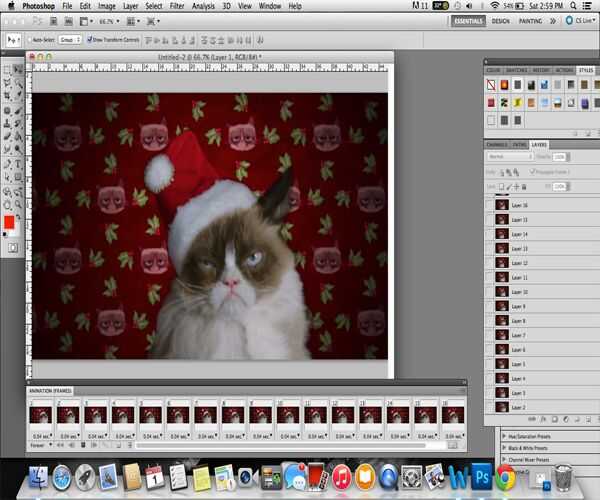Play the frame animation
Viewport: 600px width, 500px height.
click(83, 445)
